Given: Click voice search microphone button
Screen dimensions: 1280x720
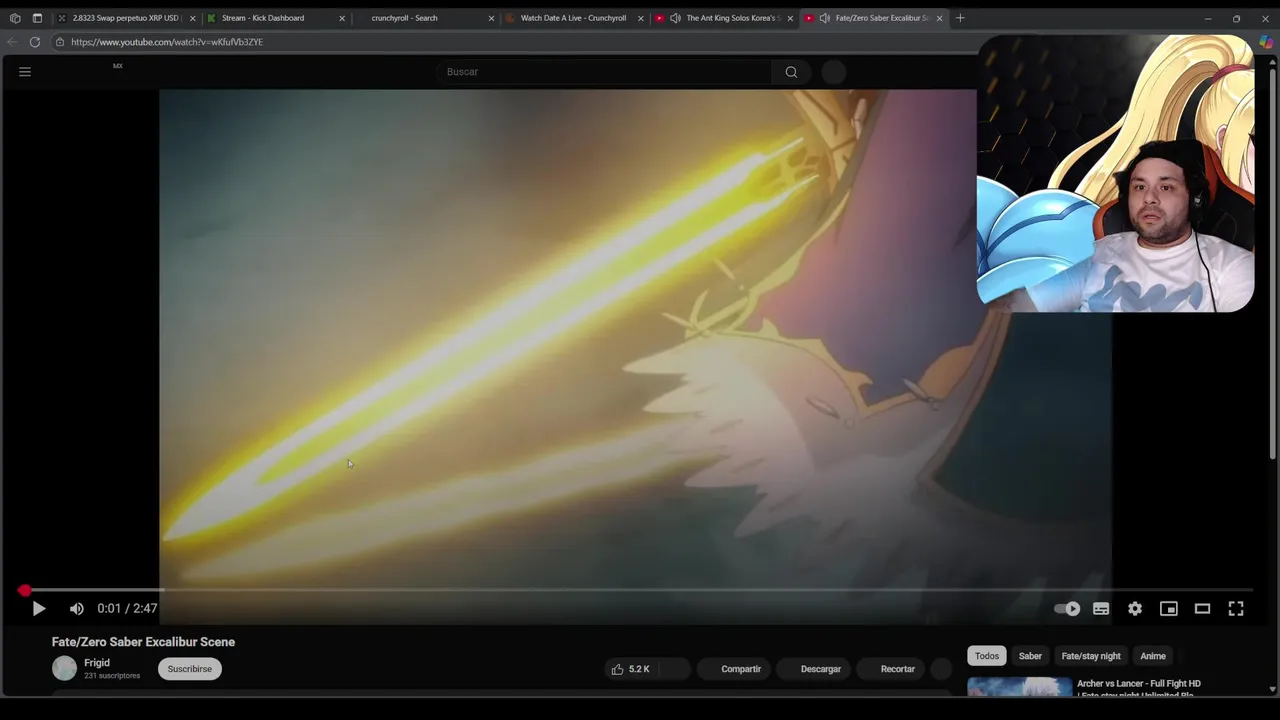Looking at the screenshot, I should [x=833, y=72].
